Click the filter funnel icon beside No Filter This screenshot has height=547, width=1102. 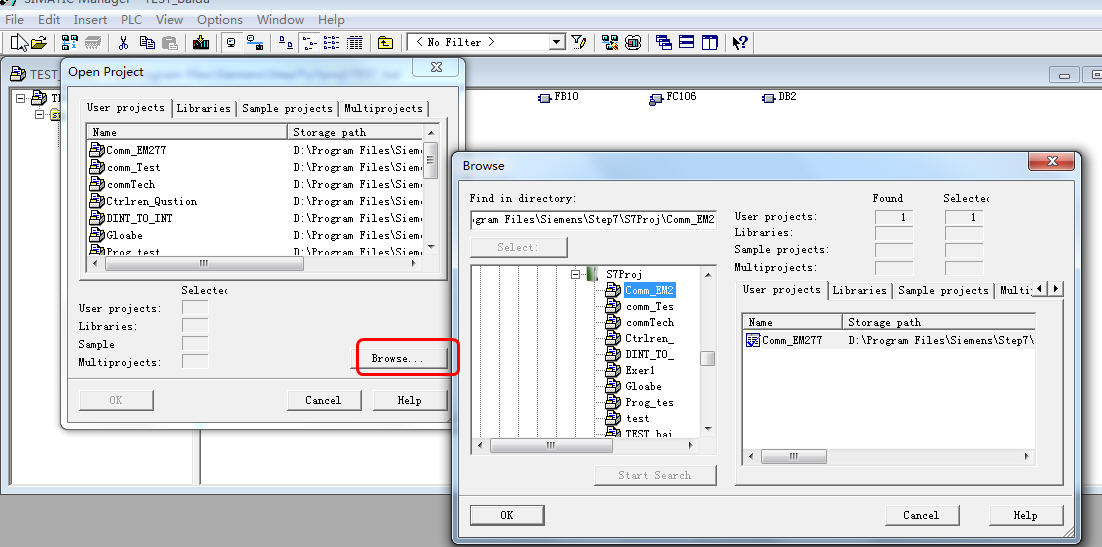tap(578, 43)
